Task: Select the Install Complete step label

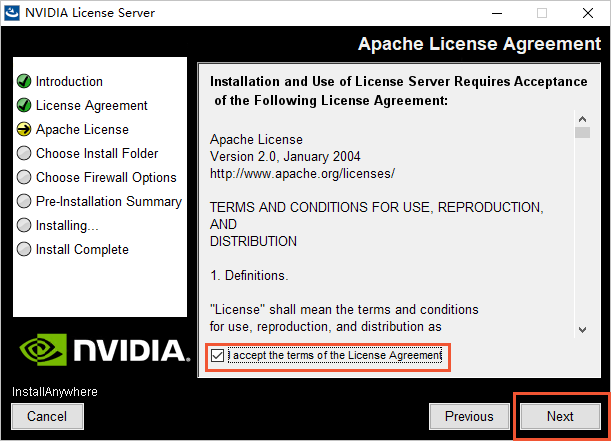Action: tap(82, 249)
